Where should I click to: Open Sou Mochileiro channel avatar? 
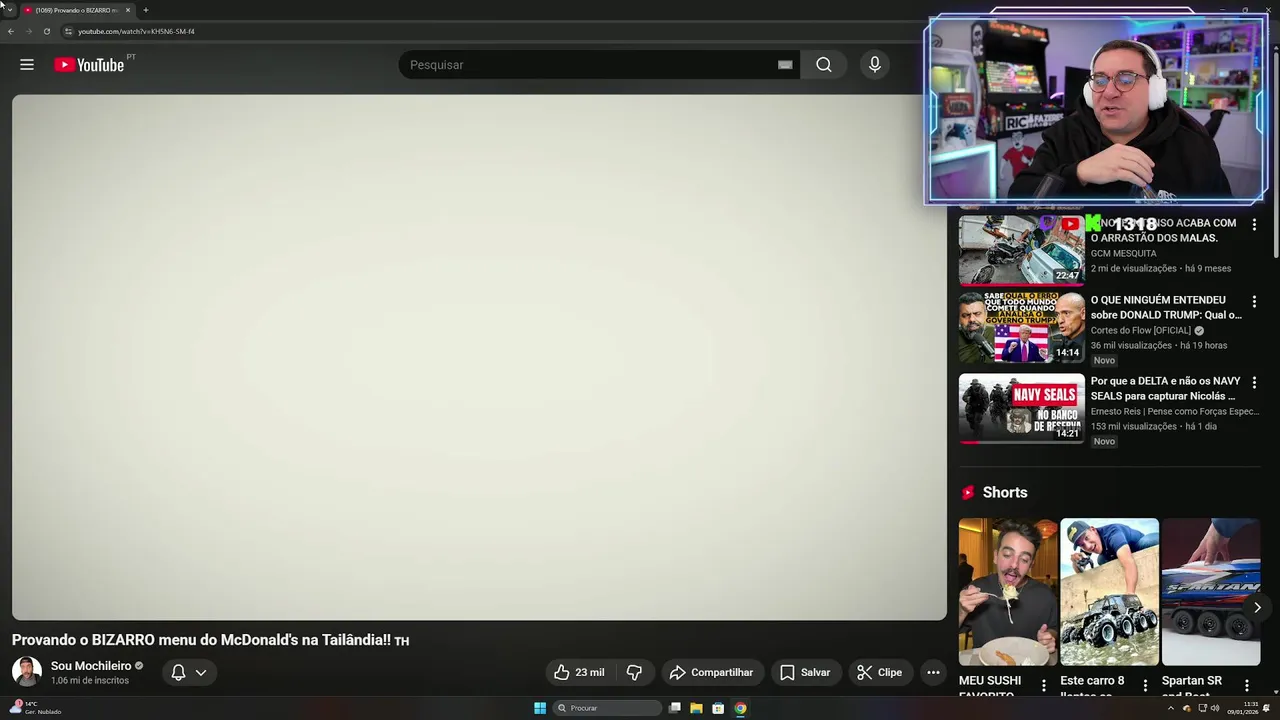point(27,672)
